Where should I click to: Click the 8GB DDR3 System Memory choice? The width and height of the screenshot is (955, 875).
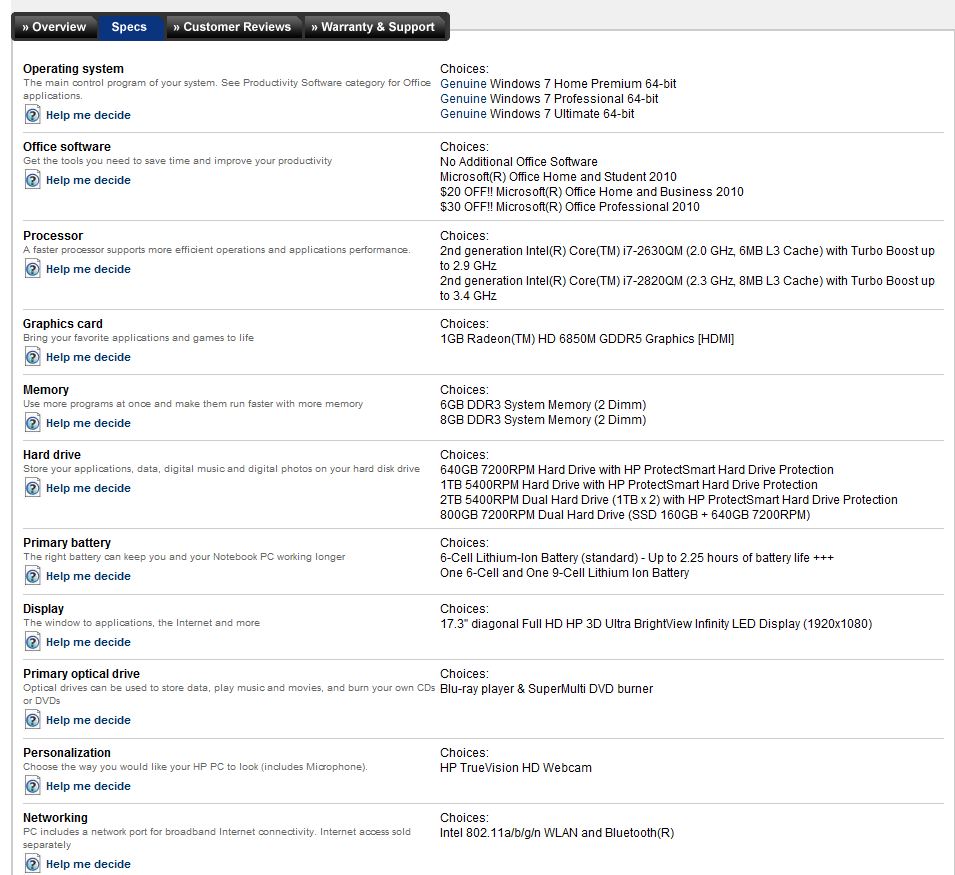pyautogui.click(x=543, y=420)
